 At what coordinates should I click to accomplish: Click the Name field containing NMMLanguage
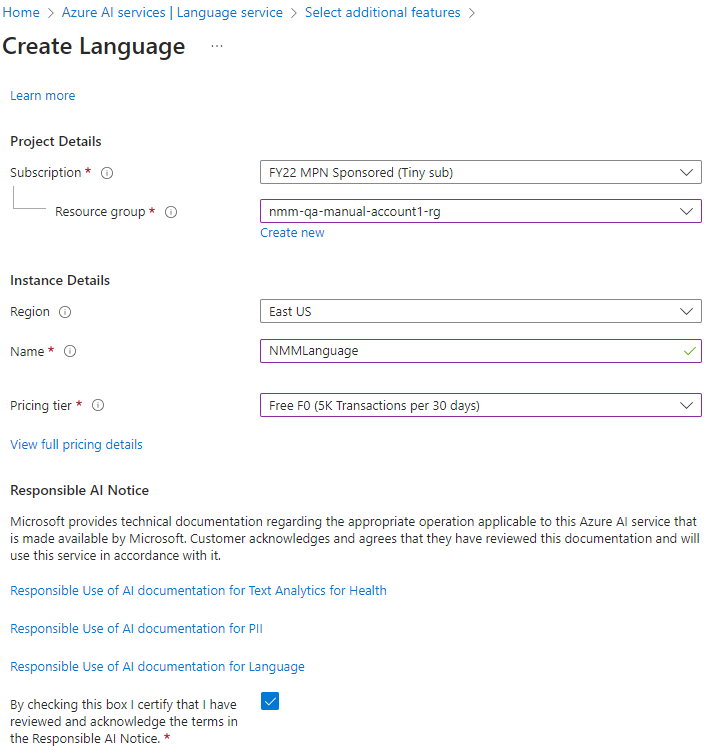[481, 351]
